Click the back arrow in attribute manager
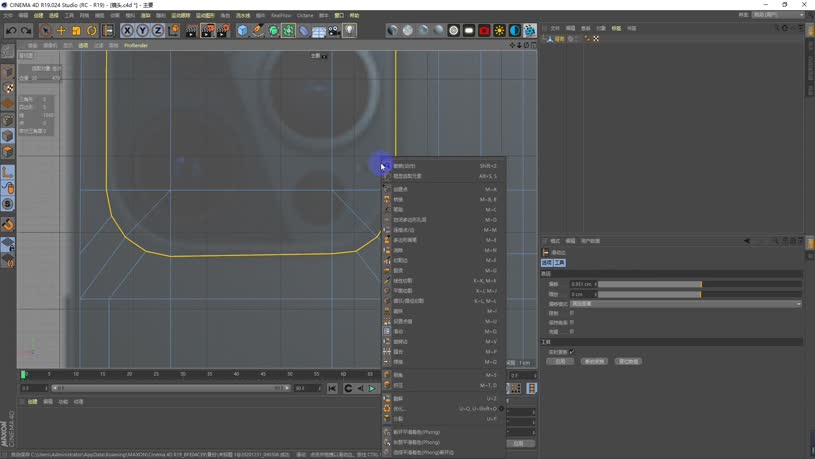The image size is (815, 459). tap(747, 241)
